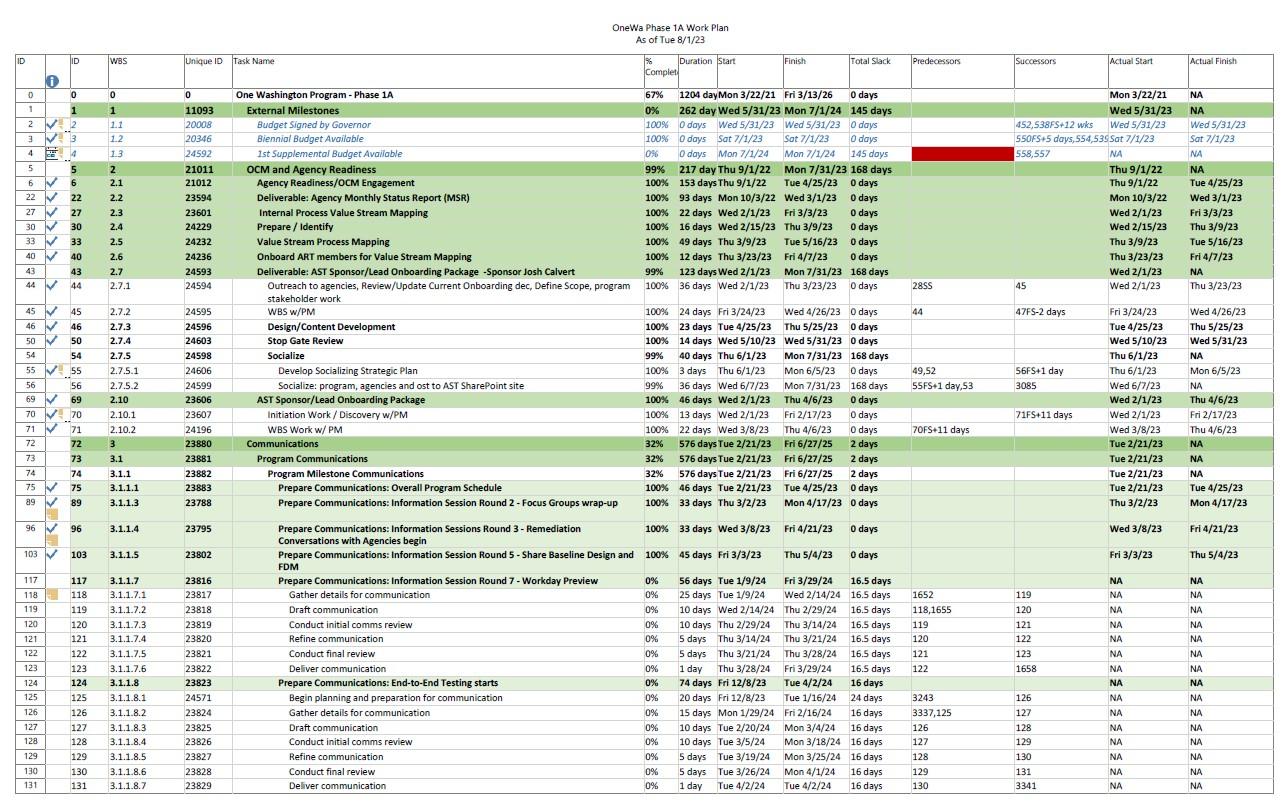Click the checkmark on Value Stream Process Mapping row
Viewport: 1286px width, 810px height.
point(52,241)
